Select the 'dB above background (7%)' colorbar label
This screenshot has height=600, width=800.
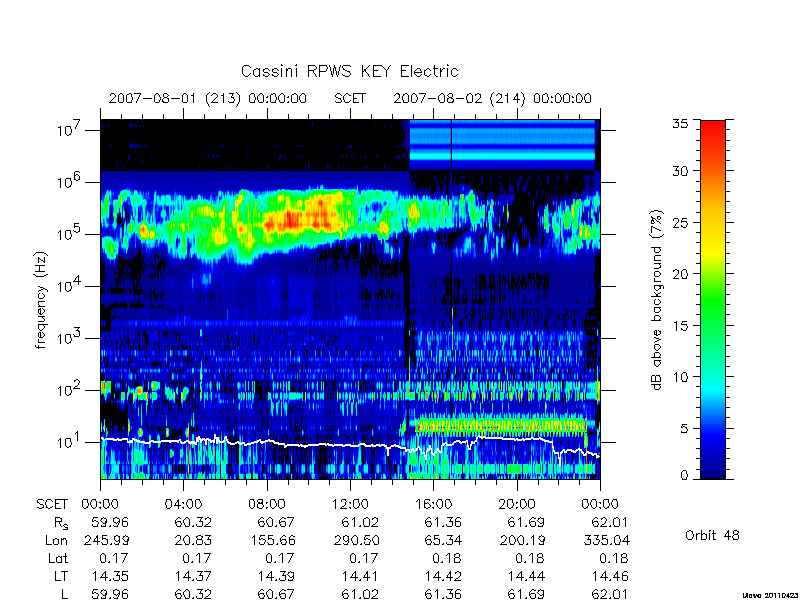(x=657, y=300)
